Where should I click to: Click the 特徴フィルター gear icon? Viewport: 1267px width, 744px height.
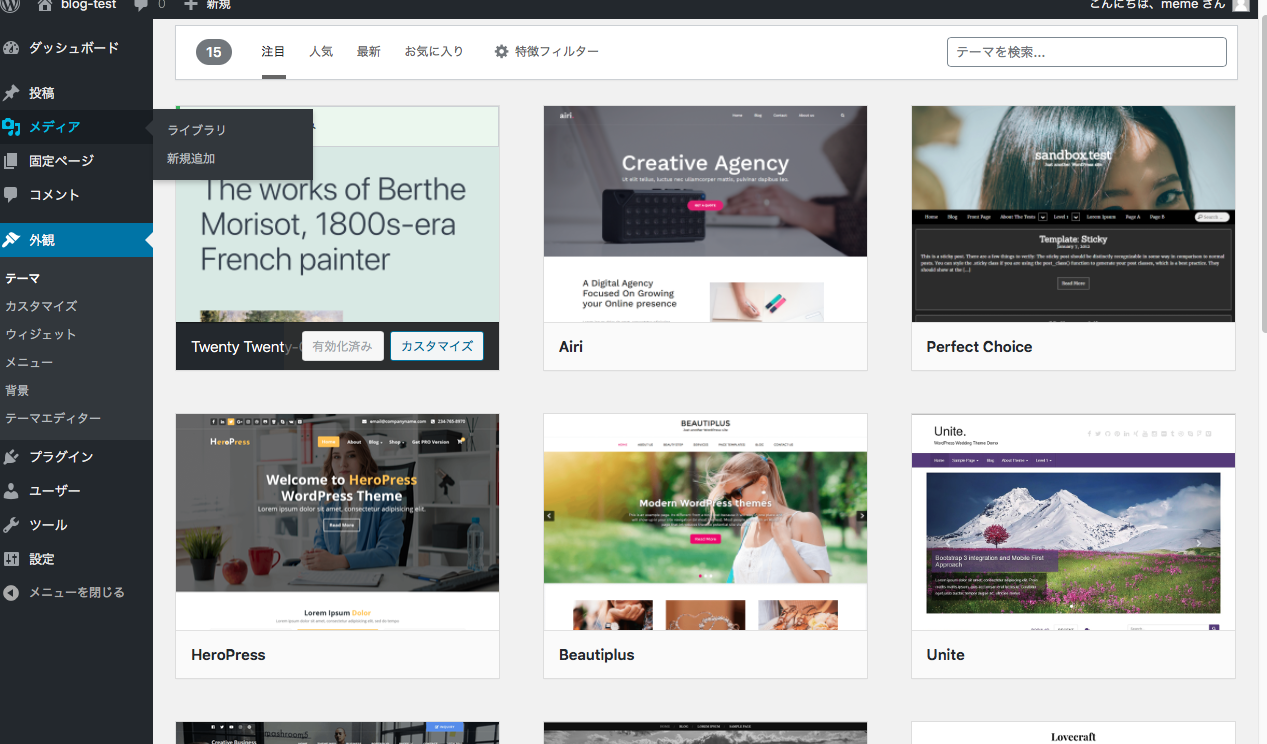click(502, 51)
